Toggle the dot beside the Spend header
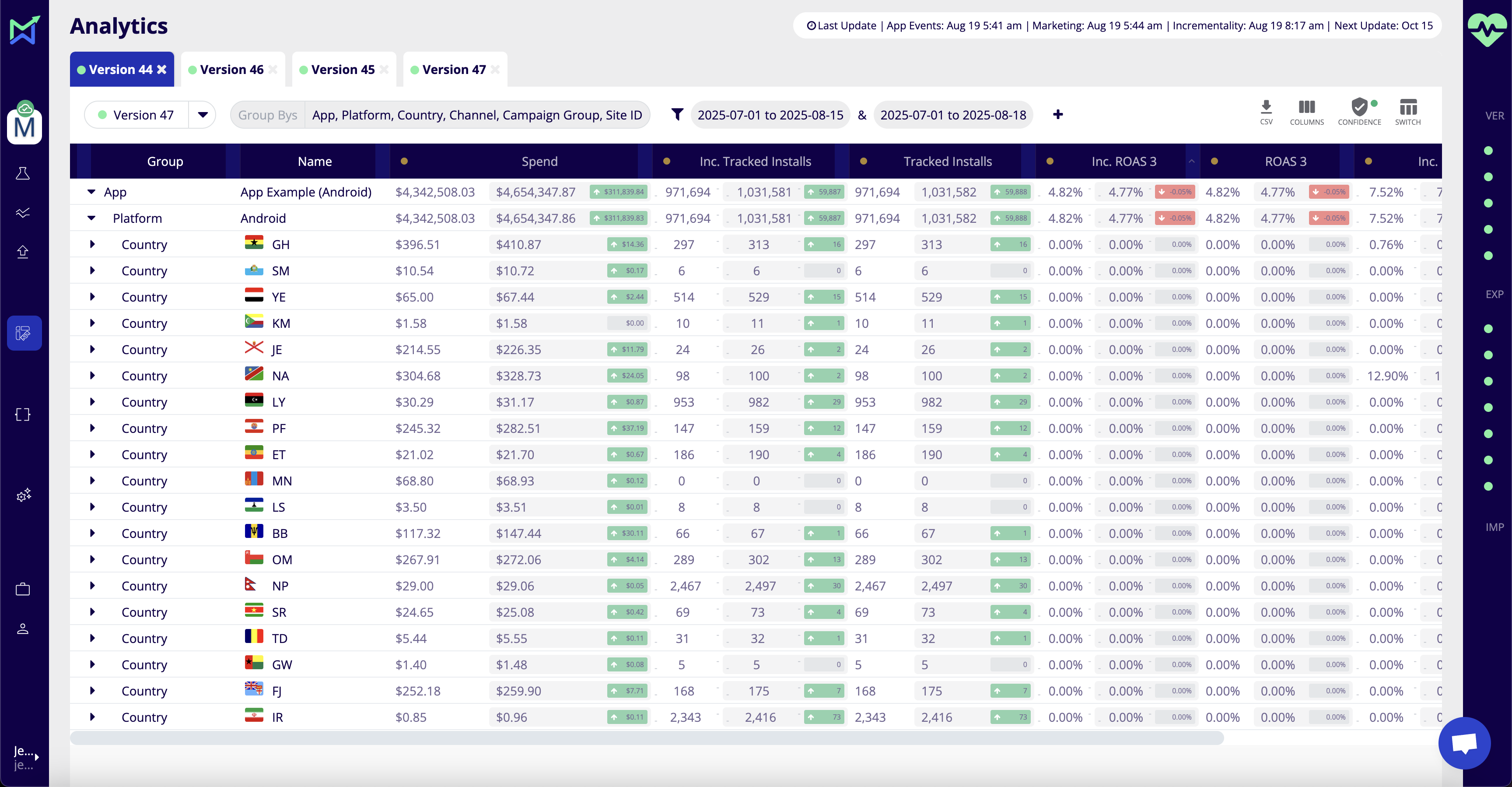1512x787 pixels. tap(404, 162)
